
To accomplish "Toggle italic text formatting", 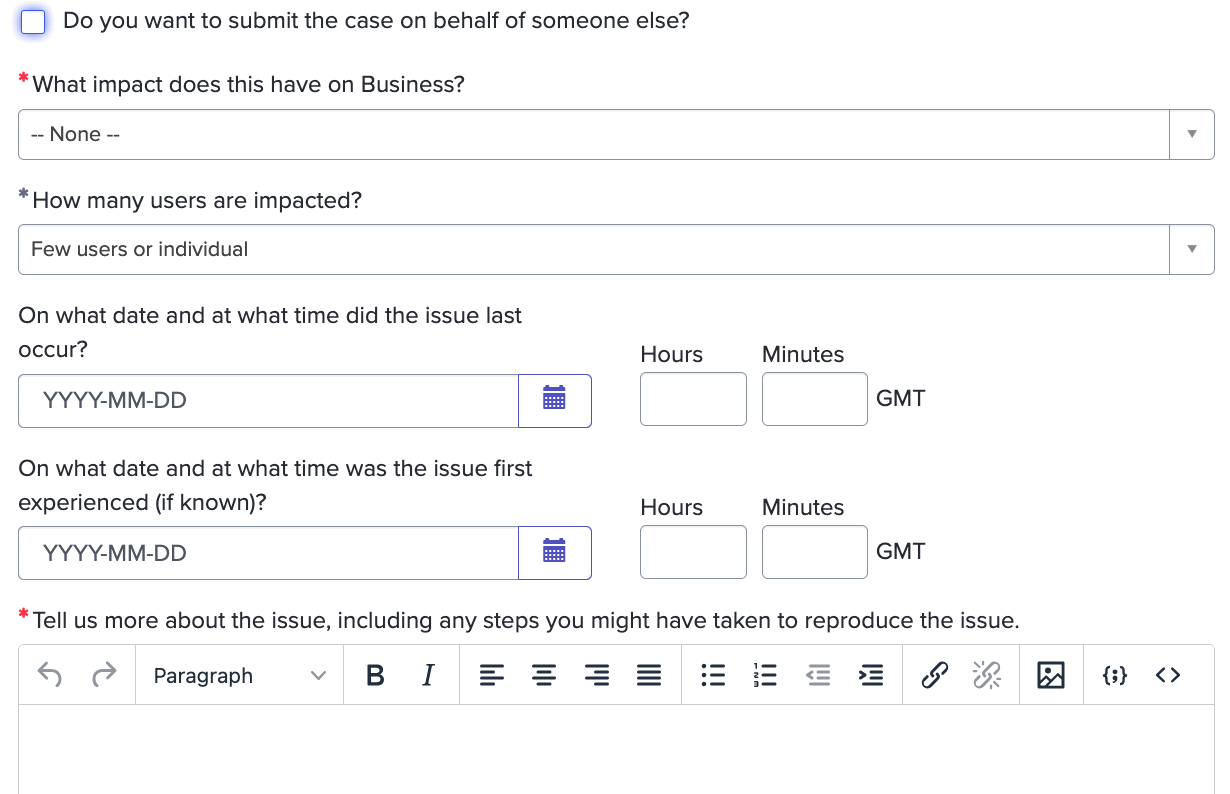I will (x=428, y=676).
